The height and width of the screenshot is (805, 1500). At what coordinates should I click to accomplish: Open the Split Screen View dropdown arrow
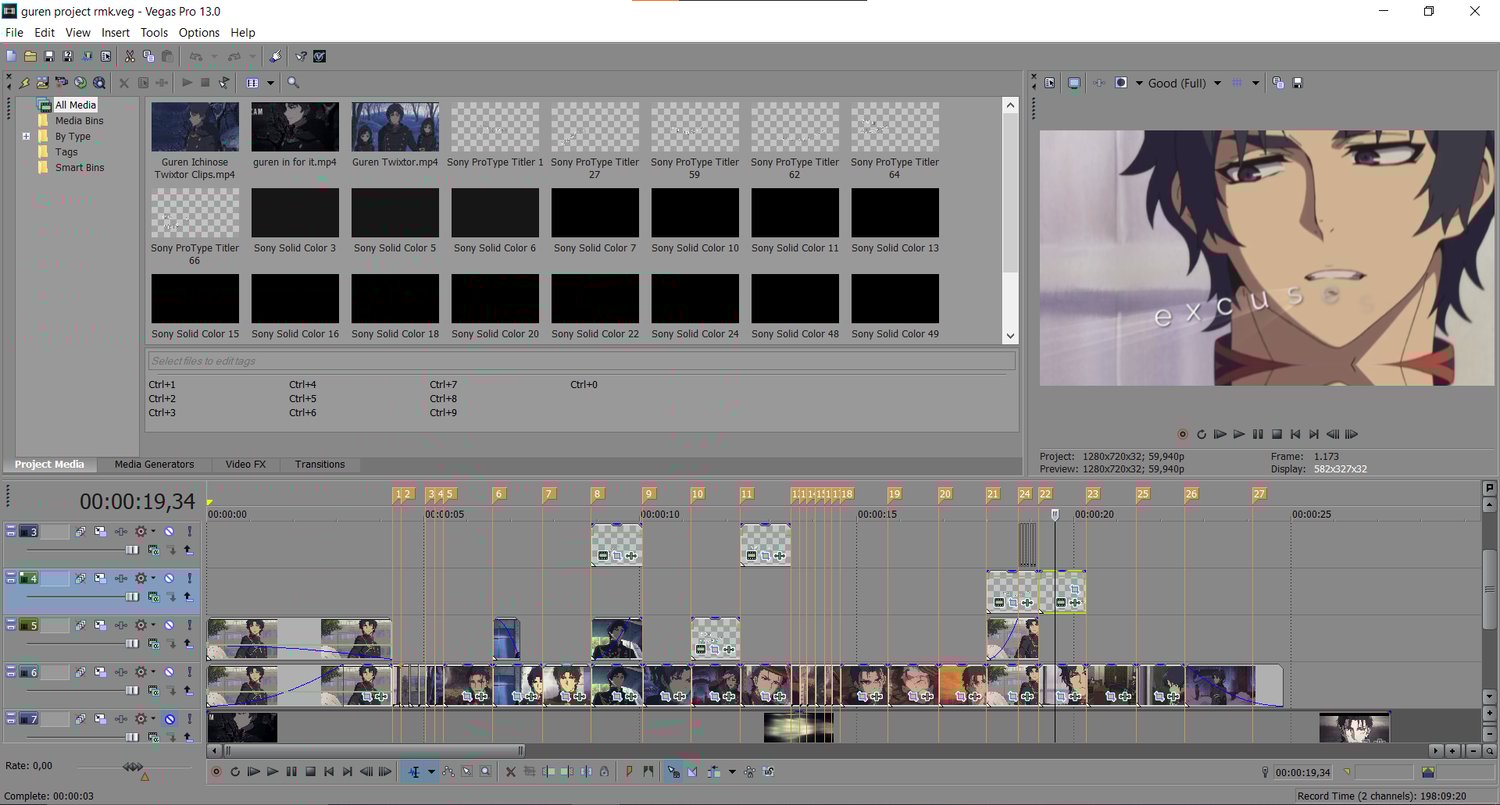pos(1139,83)
